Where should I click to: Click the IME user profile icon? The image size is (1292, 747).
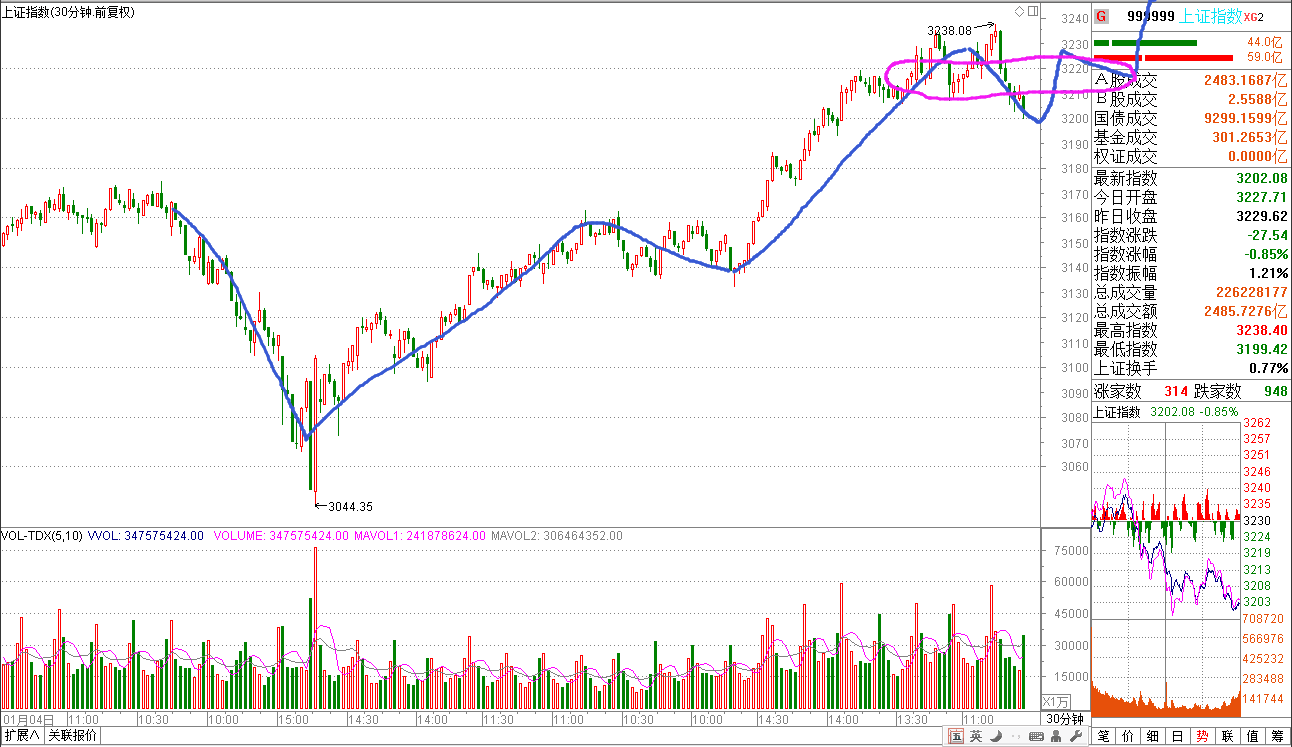[1058, 737]
